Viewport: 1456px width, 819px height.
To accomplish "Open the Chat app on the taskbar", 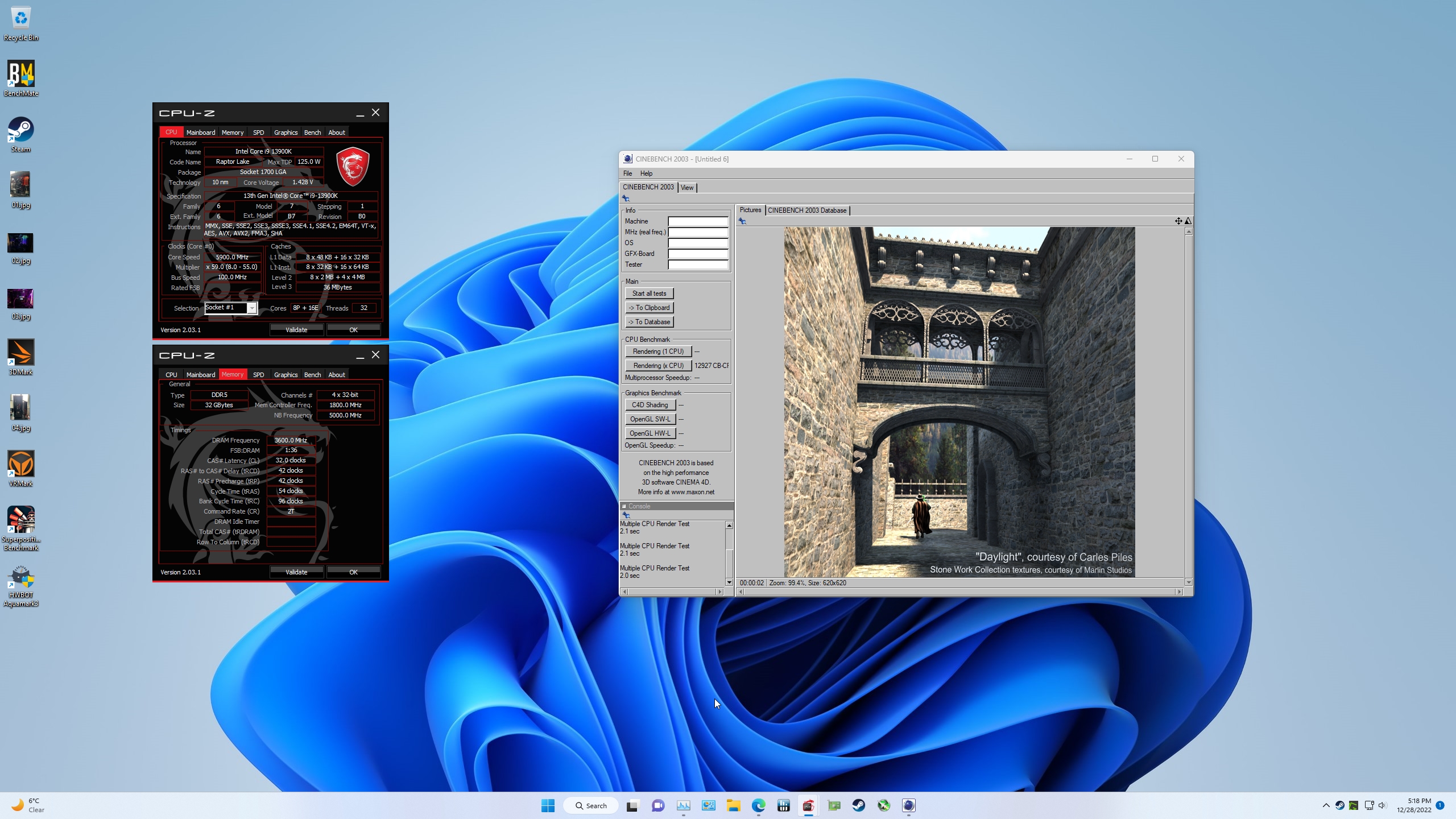I will pyautogui.click(x=658, y=805).
